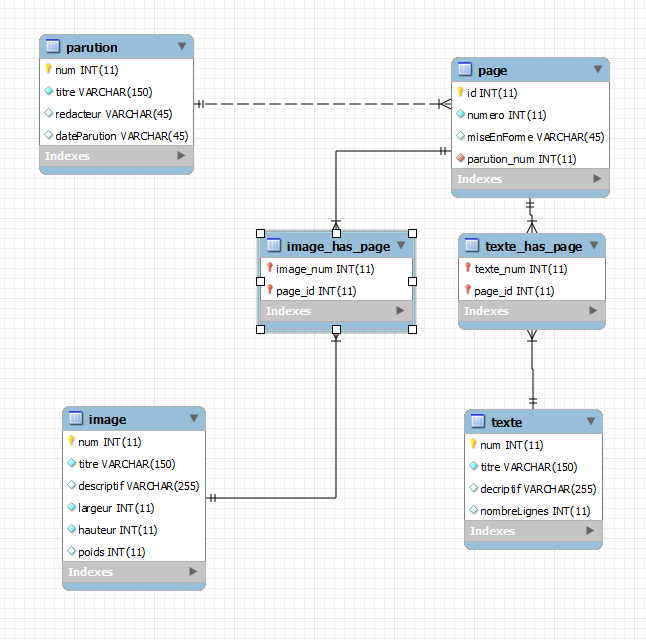Expand the Indexes section of parution
The height and width of the screenshot is (640, 646).
pos(181,156)
